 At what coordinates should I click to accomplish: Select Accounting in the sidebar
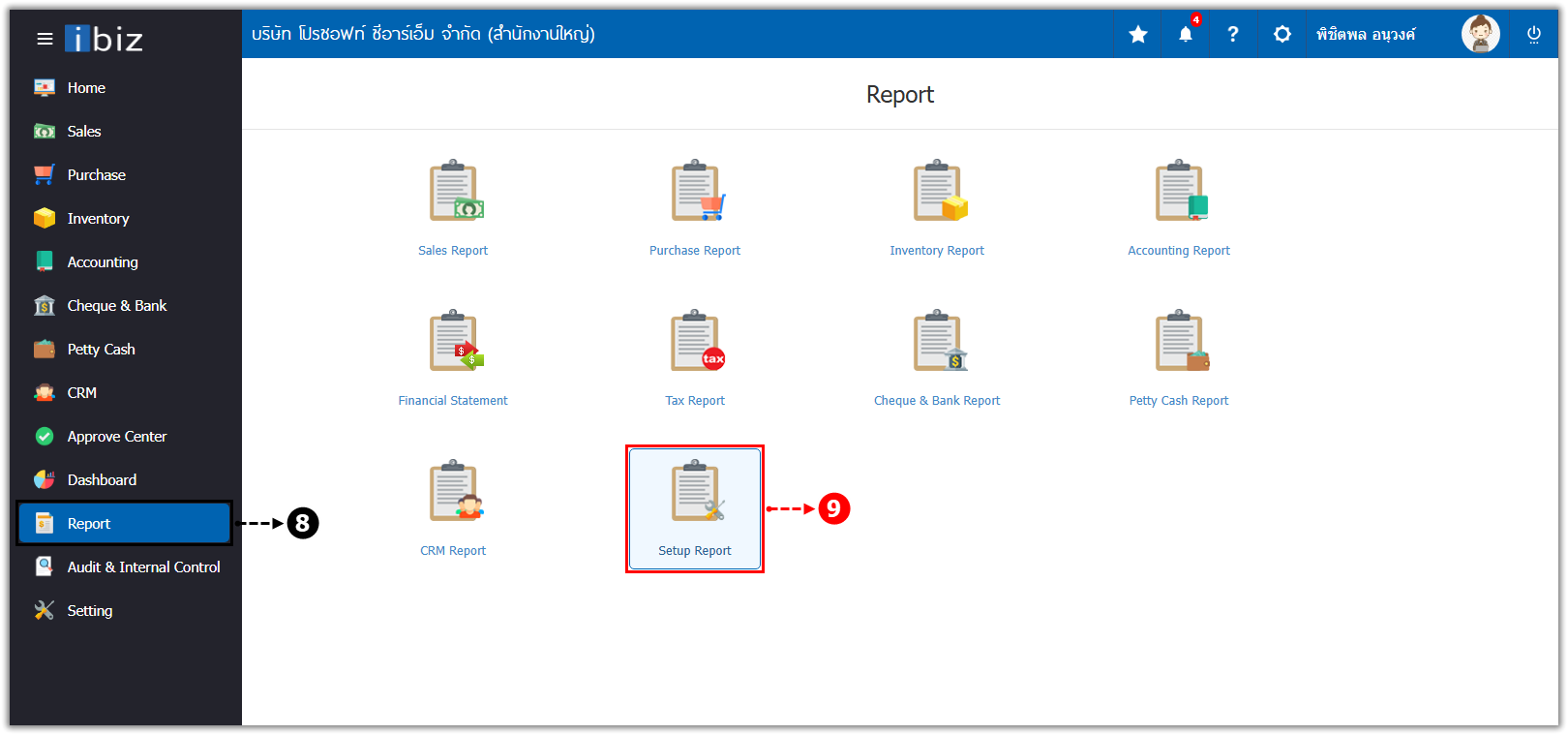coord(103,262)
